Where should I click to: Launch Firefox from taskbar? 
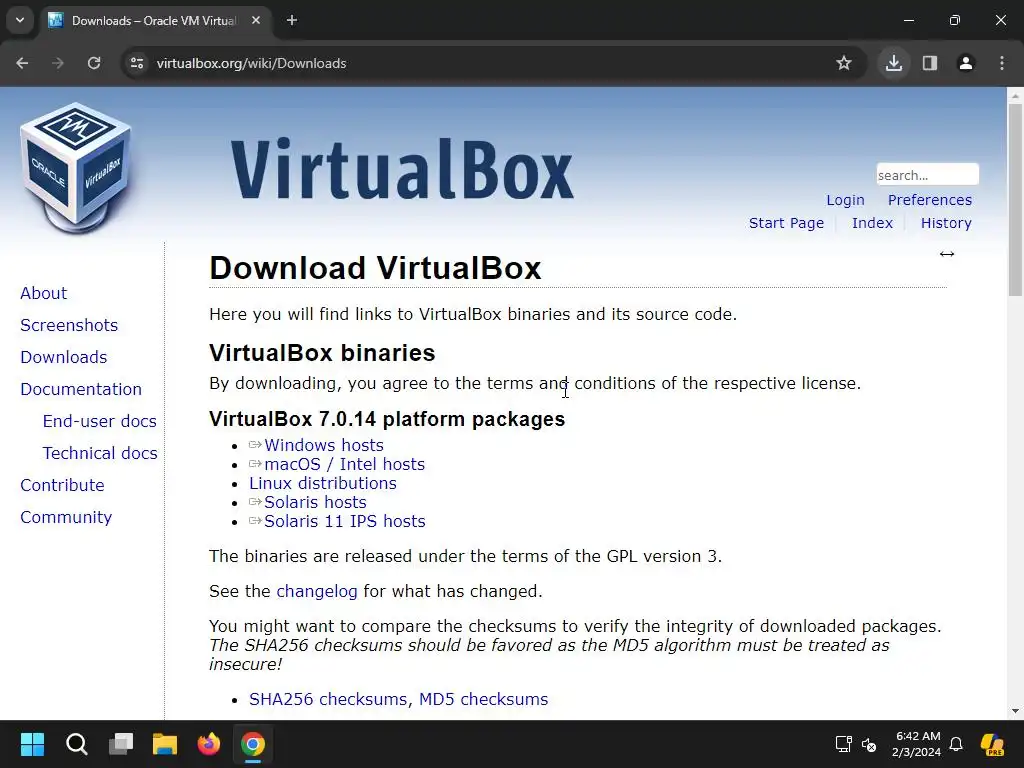point(209,744)
